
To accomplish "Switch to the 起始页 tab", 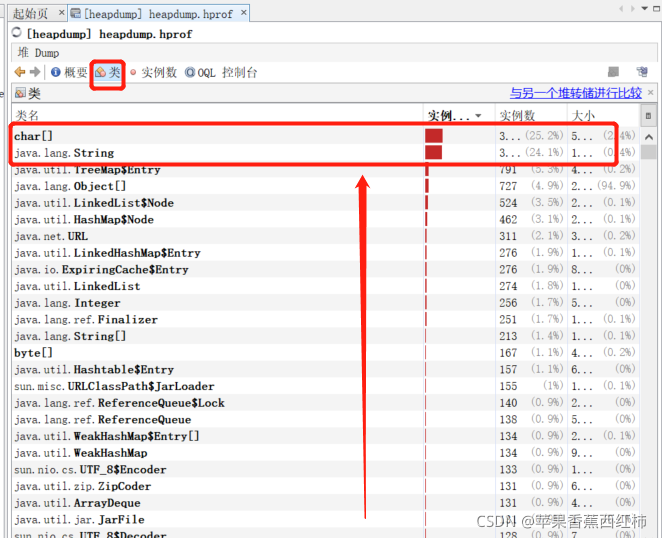I will [30, 14].
